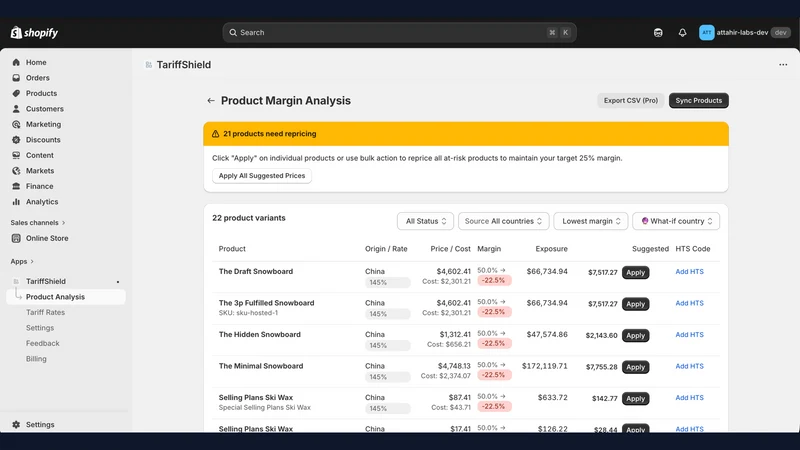The width and height of the screenshot is (800, 450).
Task: Click the Discounts badge icon
Action: click(16, 140)
